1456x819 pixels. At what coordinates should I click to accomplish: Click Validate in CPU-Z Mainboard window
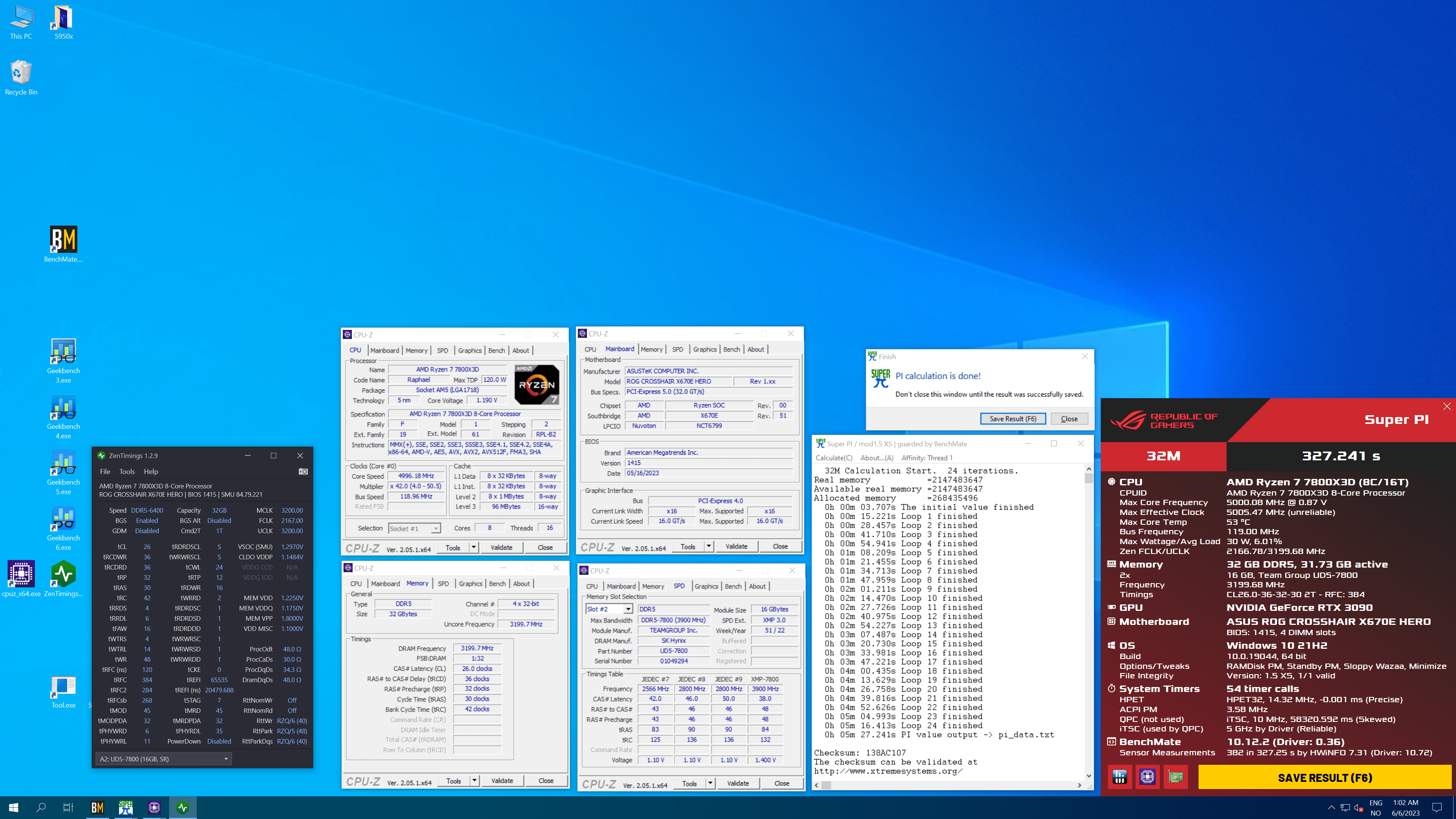(736, 546)
